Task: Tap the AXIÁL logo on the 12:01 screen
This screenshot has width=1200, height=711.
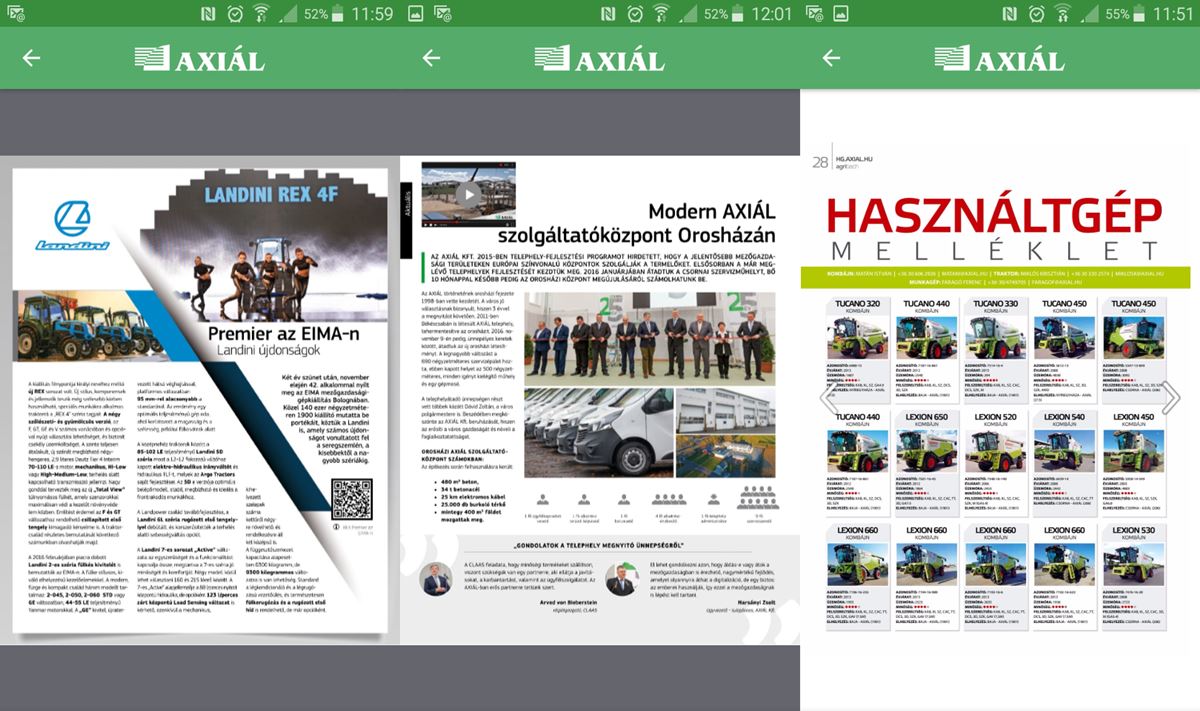Action: click(x=599, y=59)
